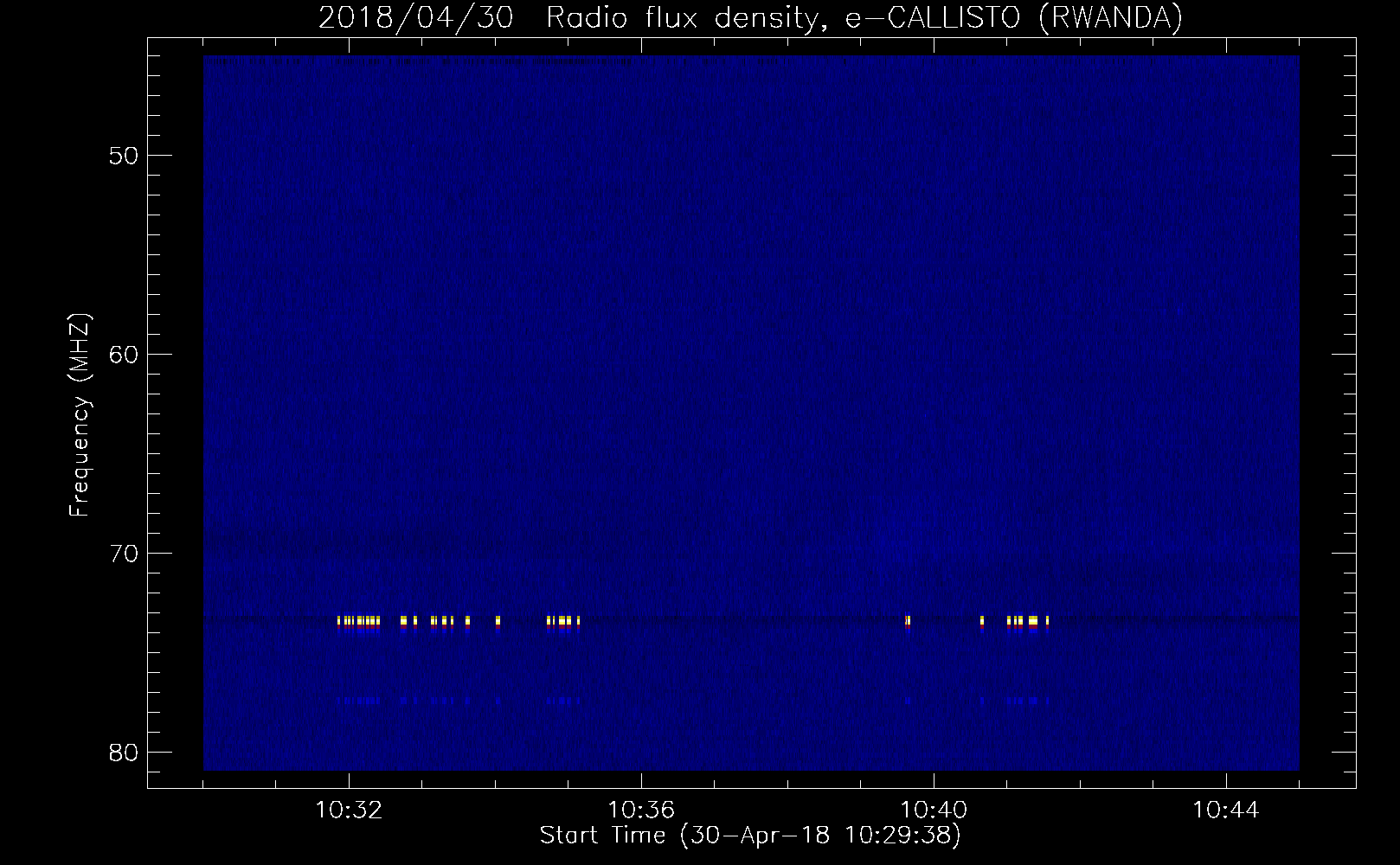Image resolution: width=1400 pixels, height=865 pixels.
Task: Select the time tick label '10:40'
Action: [x=934, y=811]
